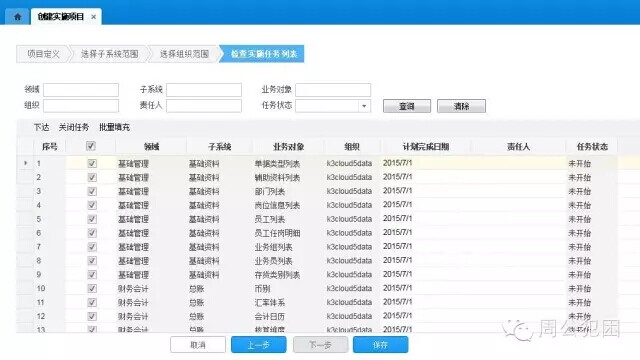Toggle checkbox for row 9 存货类别列表

click(92, 274)
